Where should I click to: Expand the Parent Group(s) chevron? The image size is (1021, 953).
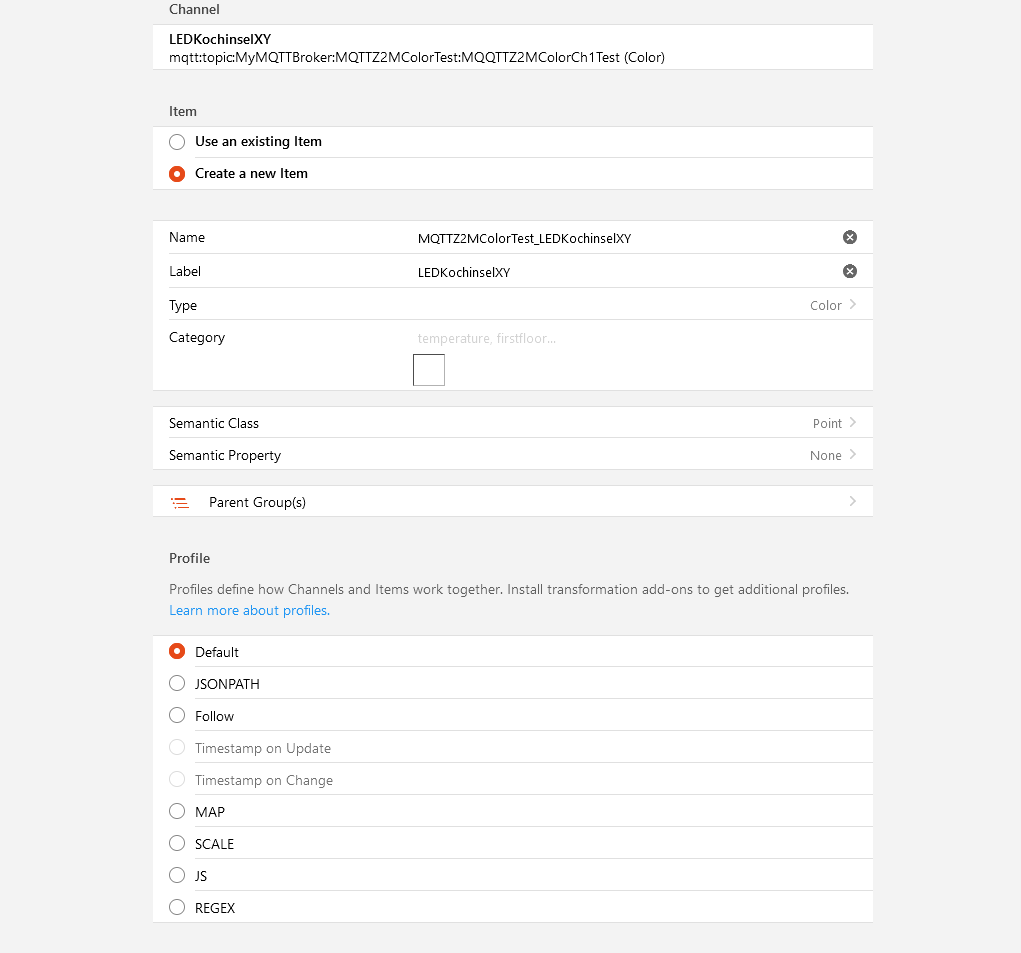click(x=852, y=501)
